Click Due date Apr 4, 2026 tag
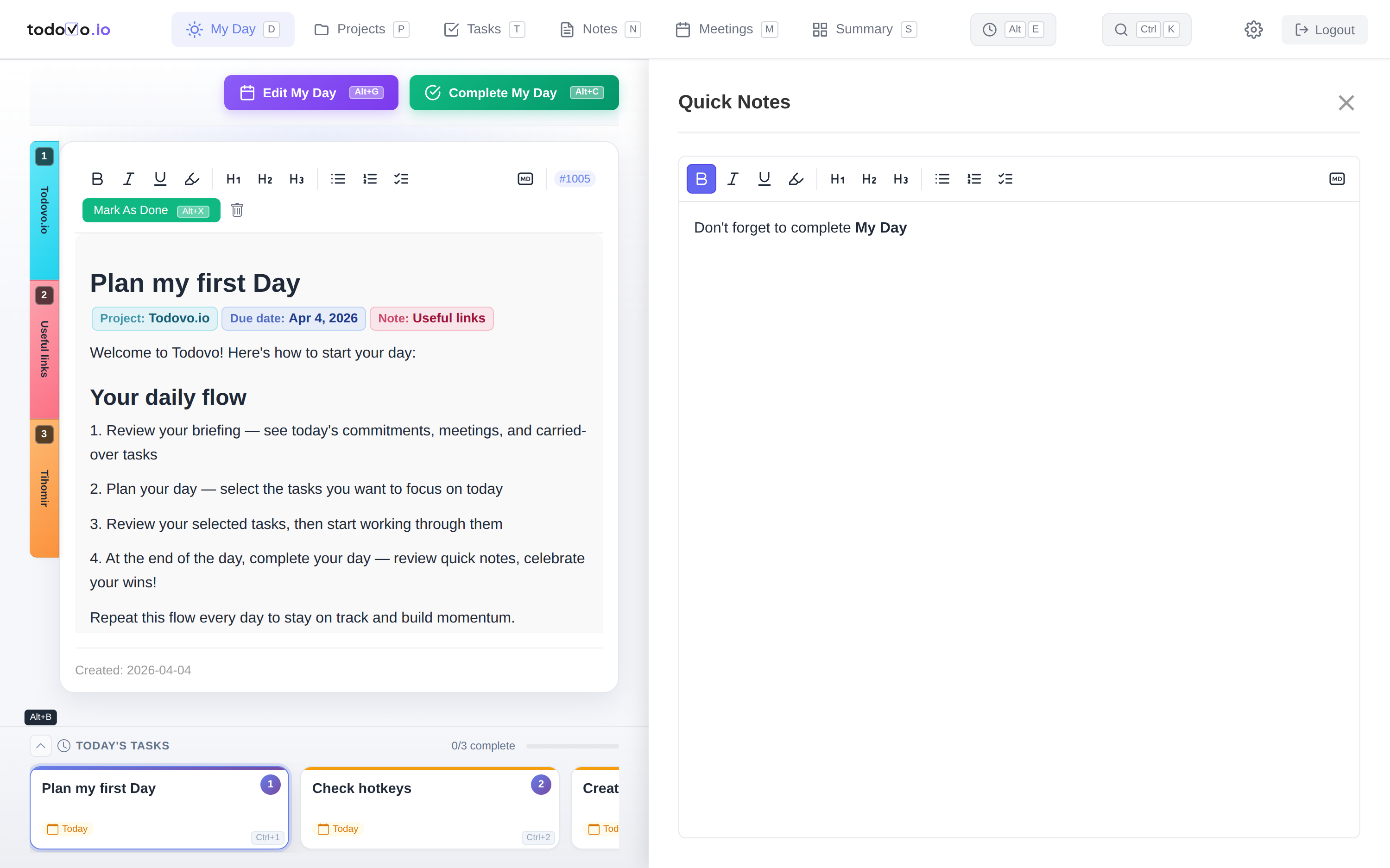 293,319
